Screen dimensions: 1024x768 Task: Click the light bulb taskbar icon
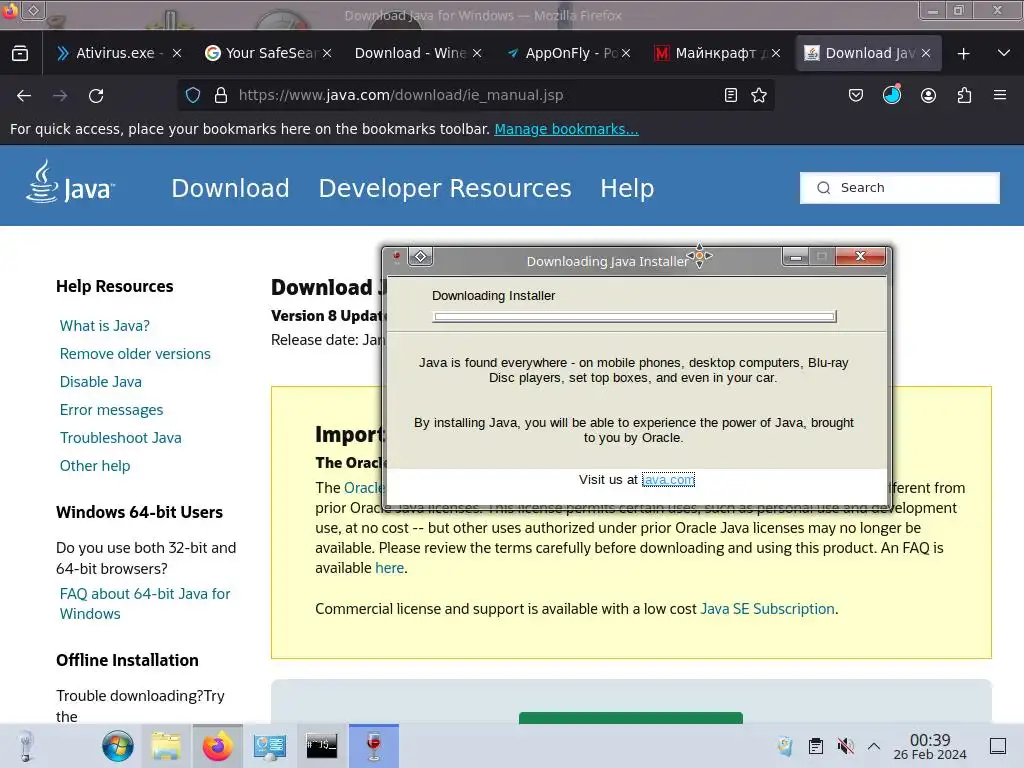(25, 746)
